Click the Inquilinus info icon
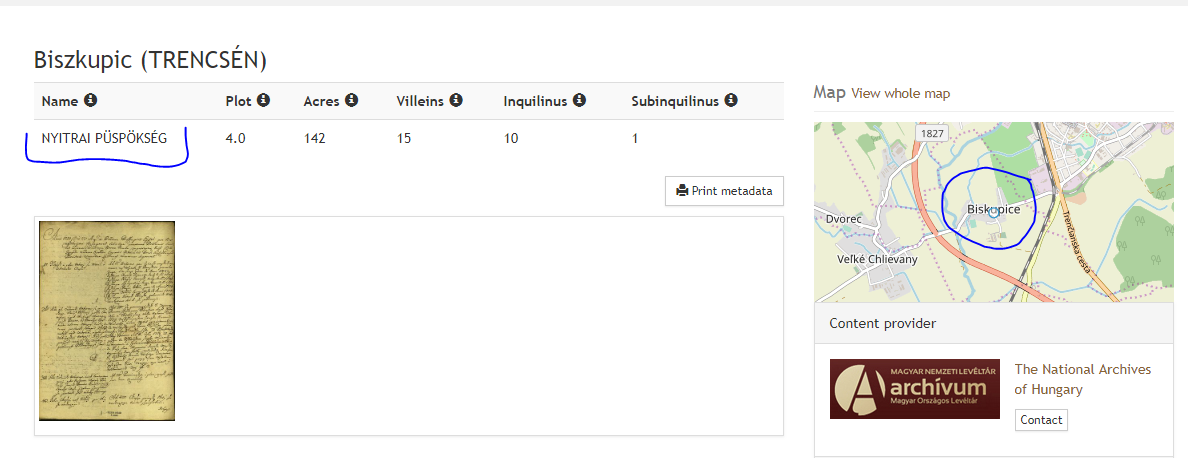Screen dimensions: 1188x458 [579, 101]
